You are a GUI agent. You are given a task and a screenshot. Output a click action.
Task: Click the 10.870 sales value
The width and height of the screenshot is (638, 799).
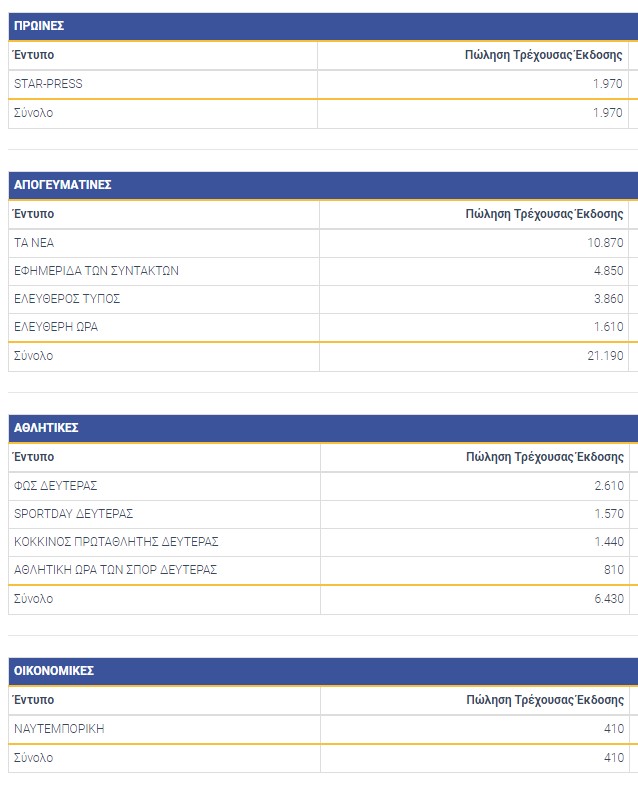pyautogui.click(x=605, y=243)
